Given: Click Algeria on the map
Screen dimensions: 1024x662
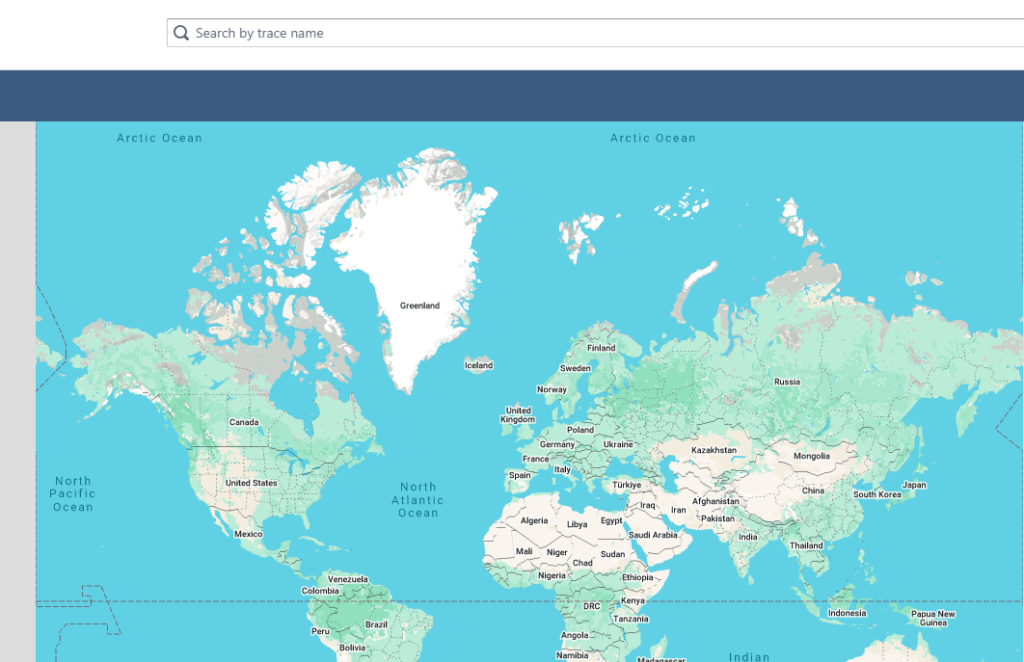Looking at the screenshot, I should point(534,521).
